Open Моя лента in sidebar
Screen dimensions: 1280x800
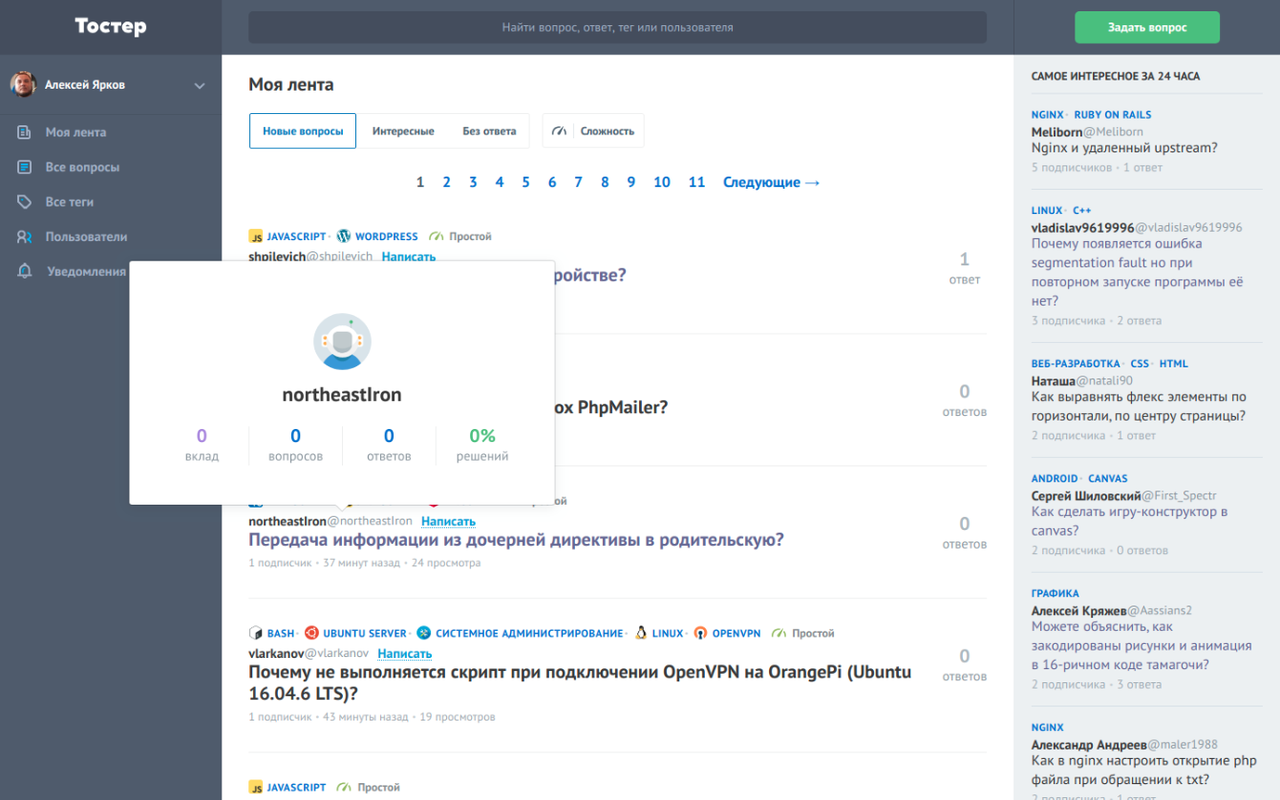pos(75,132)
